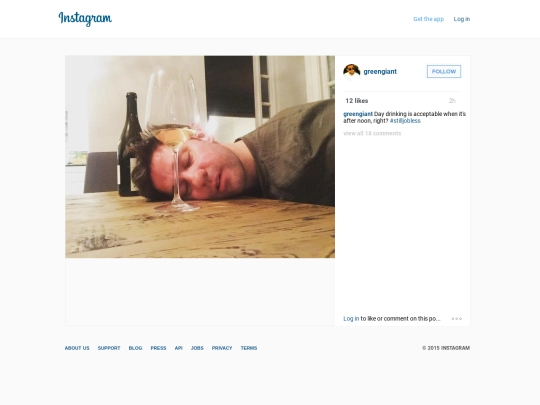
Task: Click the 12 likes count
Action: tap(357, 101)
